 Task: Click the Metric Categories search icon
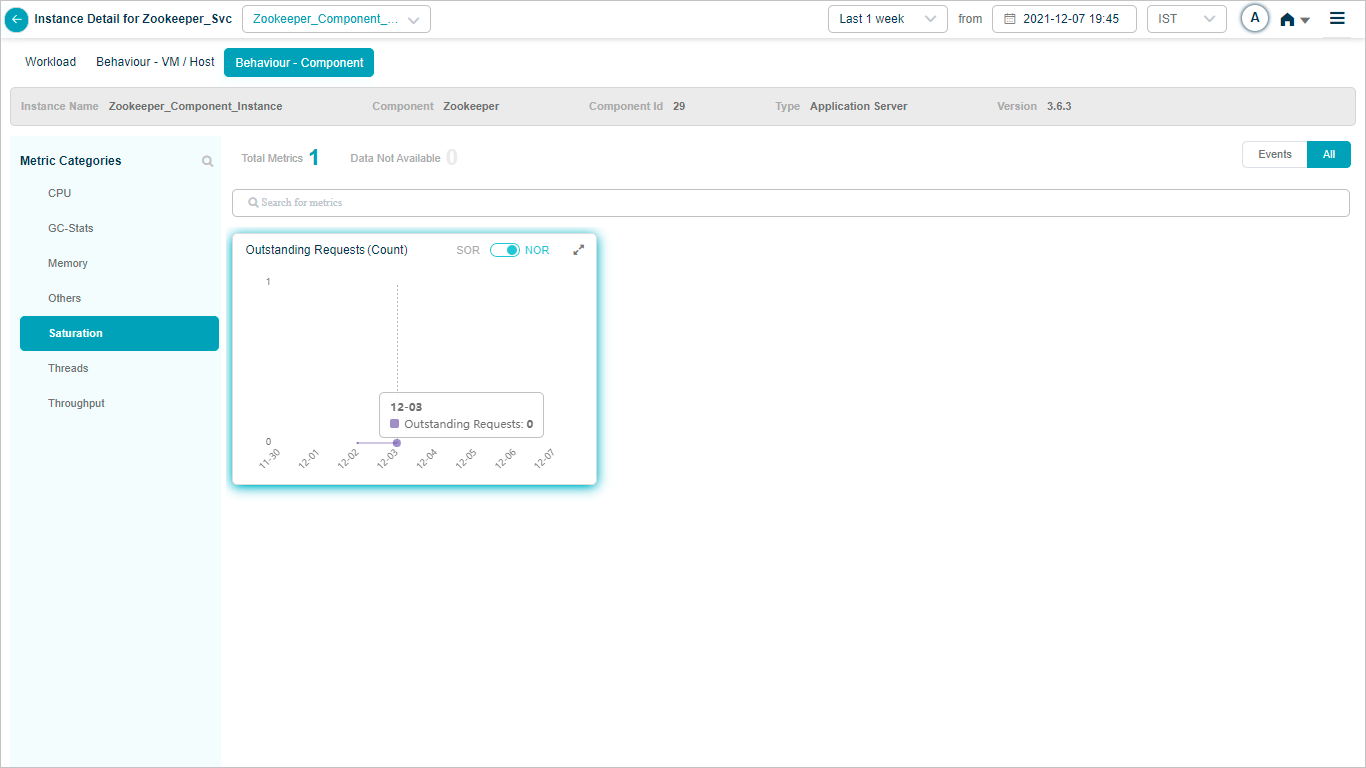pyautogui.click(x=208, y=161)
